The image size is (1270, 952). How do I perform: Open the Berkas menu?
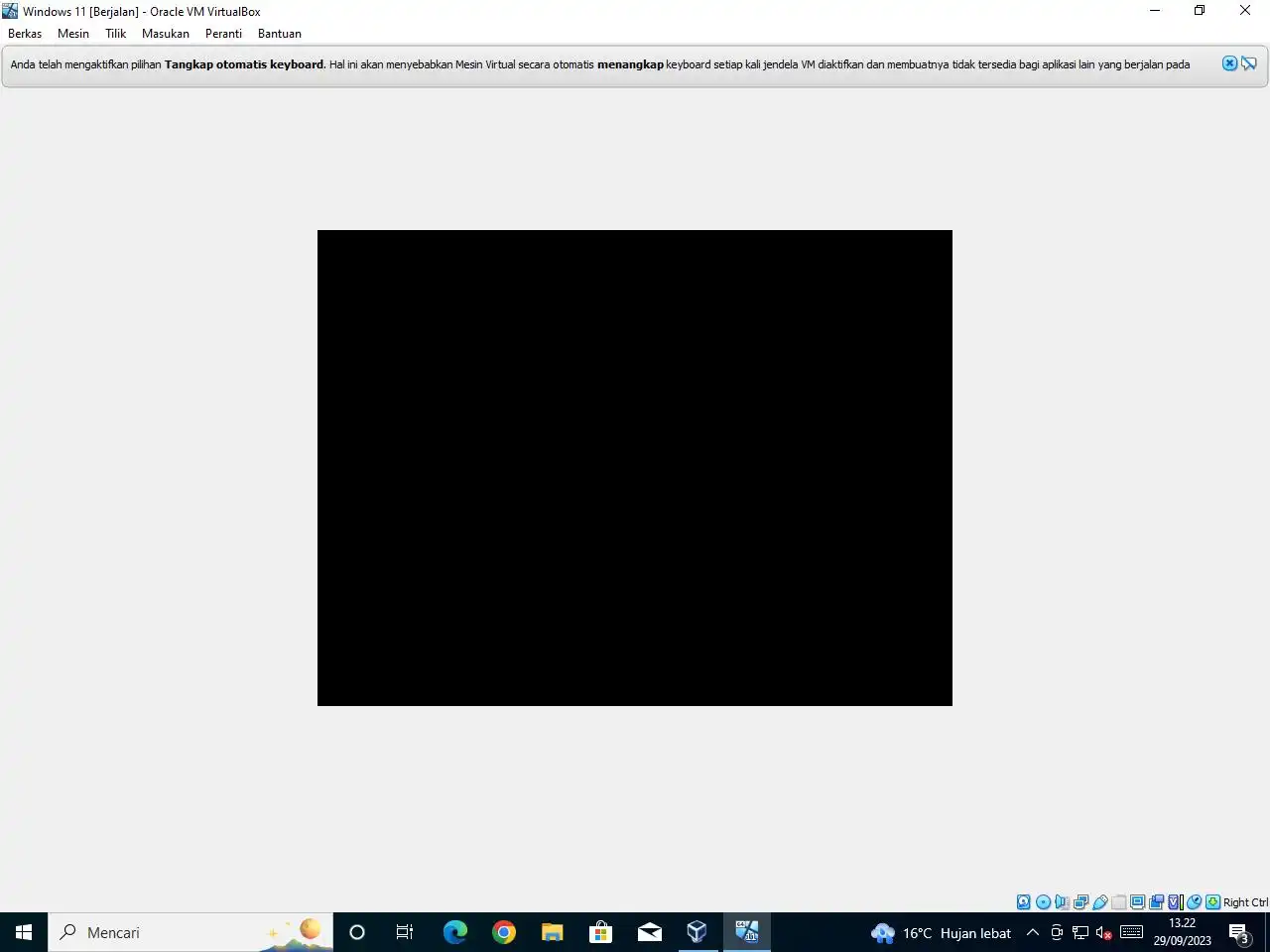click(25, 34)
